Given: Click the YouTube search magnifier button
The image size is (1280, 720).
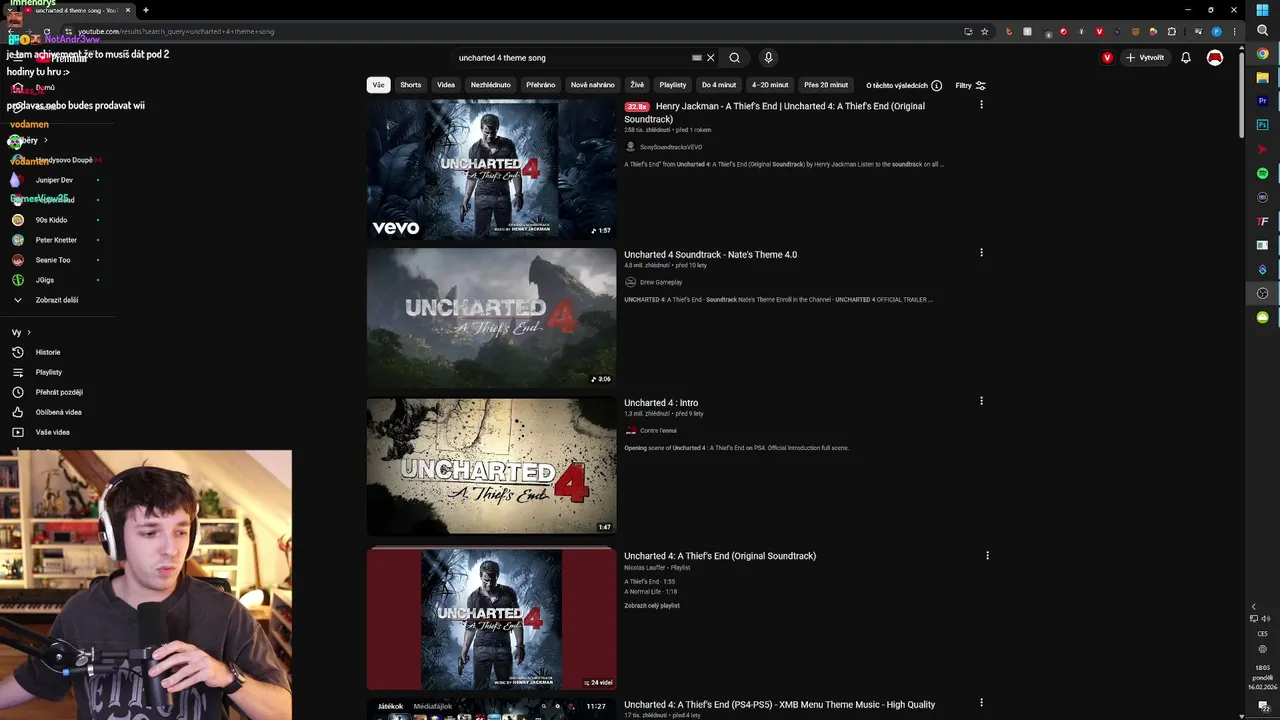Looking at the screenshot, I should pyautogui.click(x=734, y=58).
